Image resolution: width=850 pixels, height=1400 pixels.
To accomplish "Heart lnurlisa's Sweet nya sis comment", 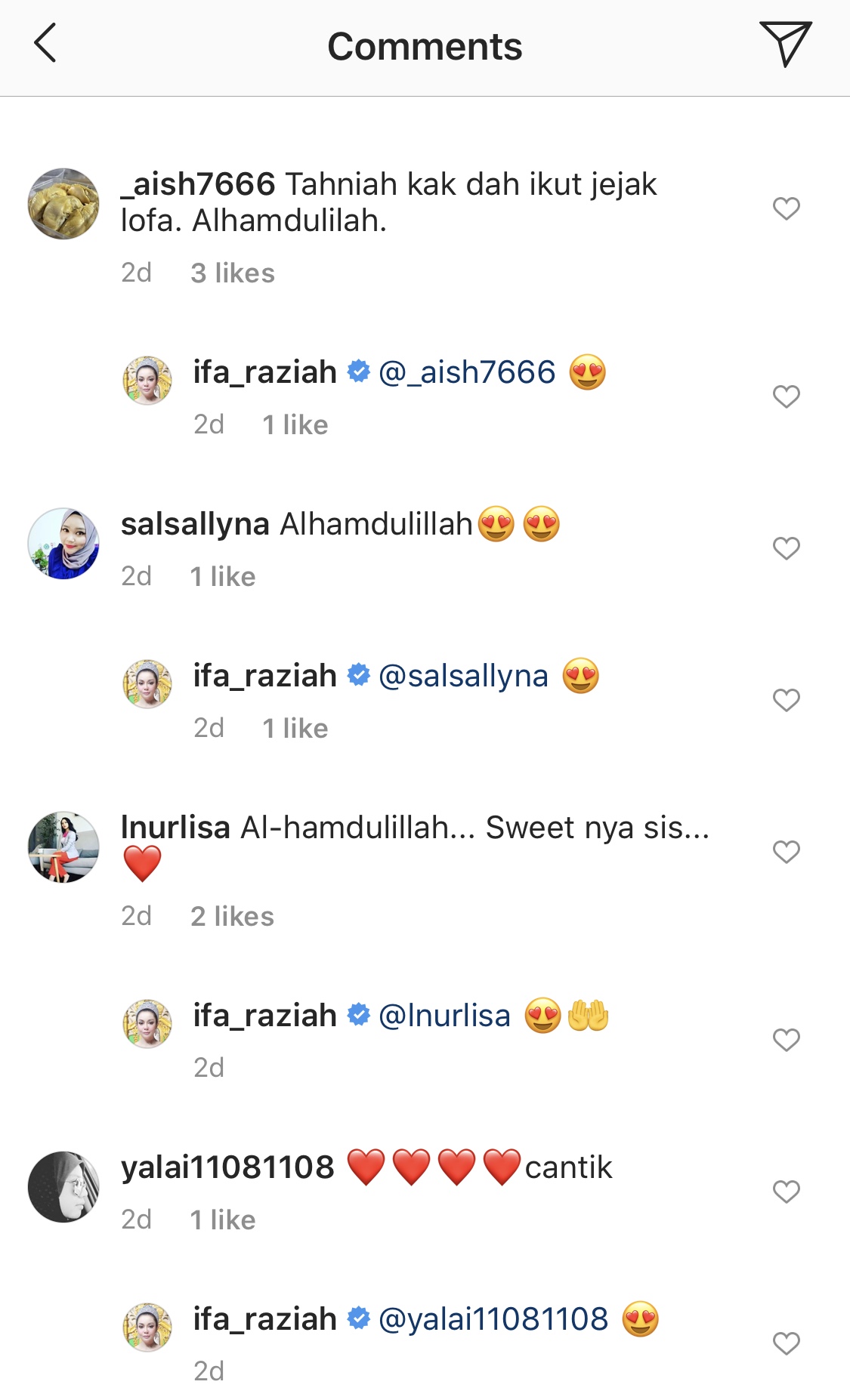I will click(x=786, y=851).
